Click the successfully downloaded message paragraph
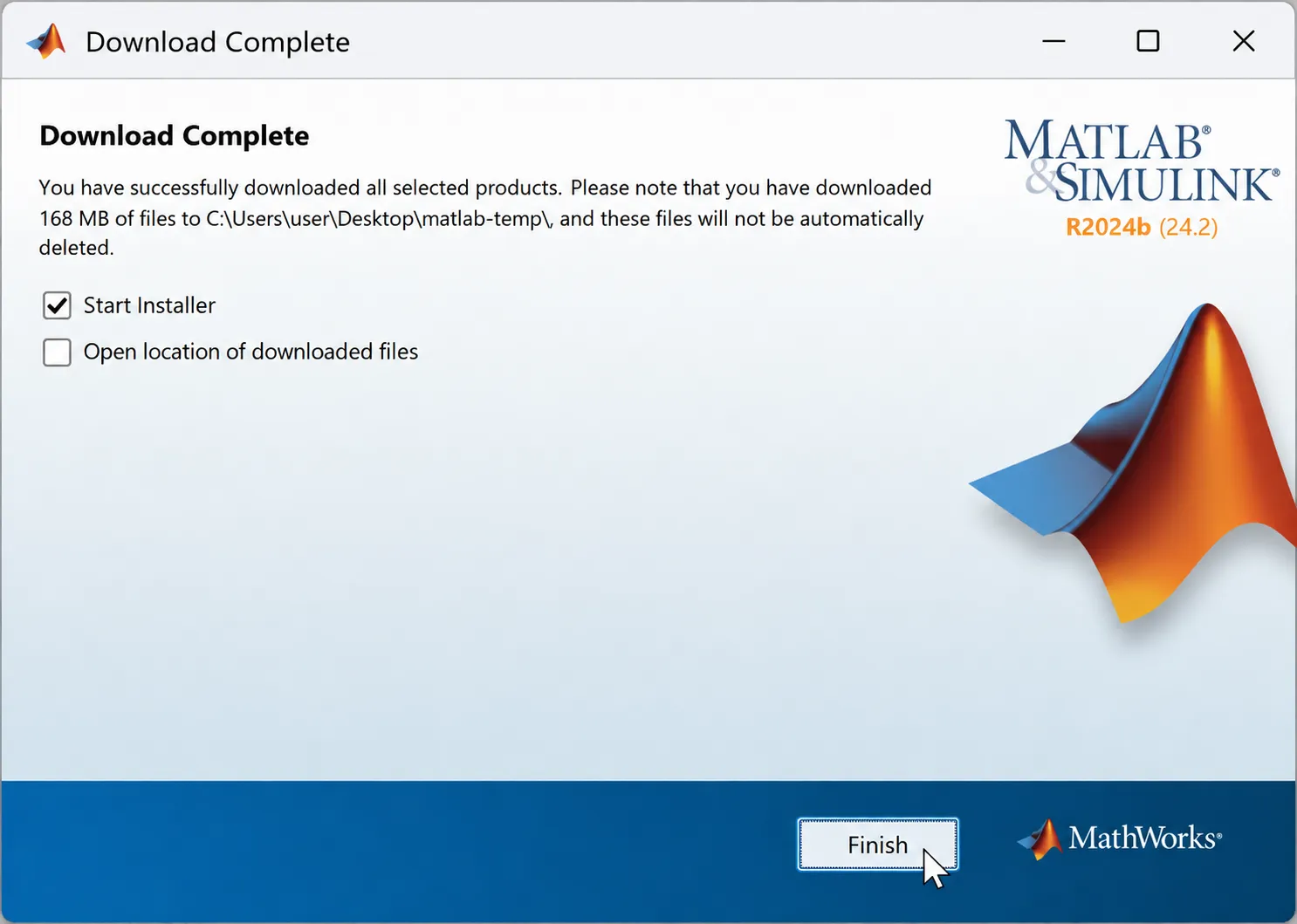The image size is (1297, 924). point(485,217)
